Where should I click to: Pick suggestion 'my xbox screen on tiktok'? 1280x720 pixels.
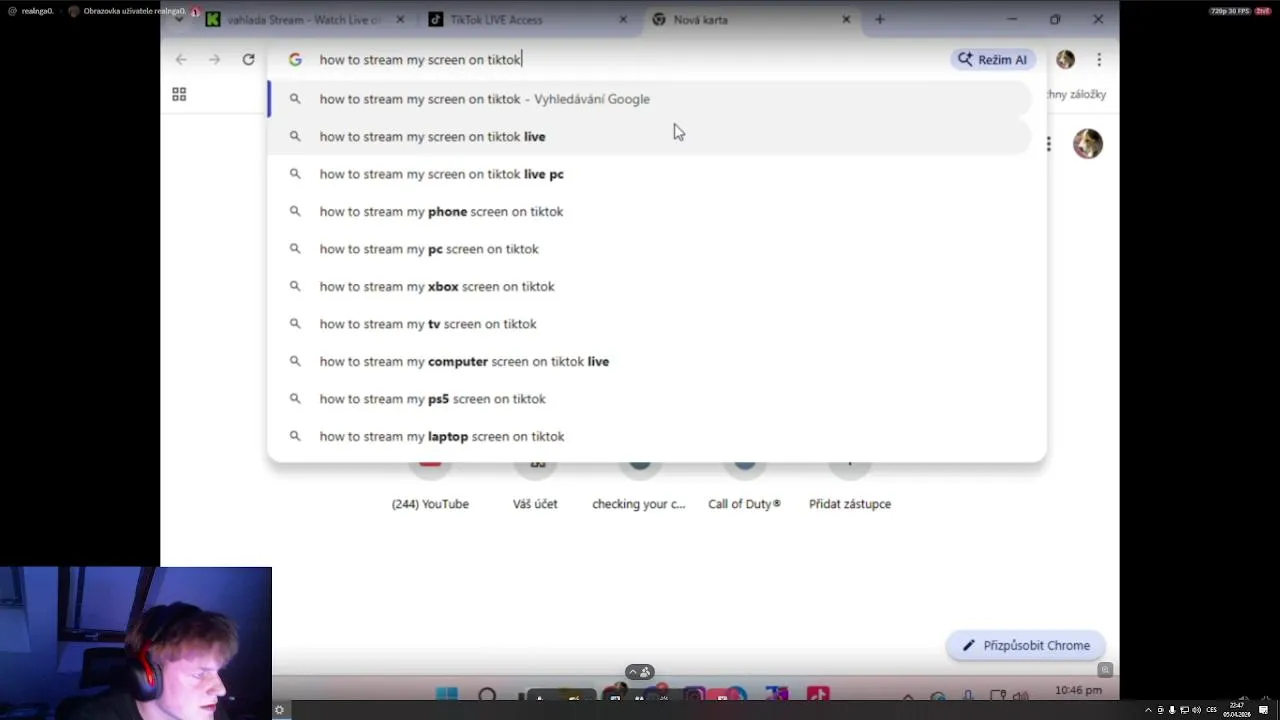[x=650, y=286]
